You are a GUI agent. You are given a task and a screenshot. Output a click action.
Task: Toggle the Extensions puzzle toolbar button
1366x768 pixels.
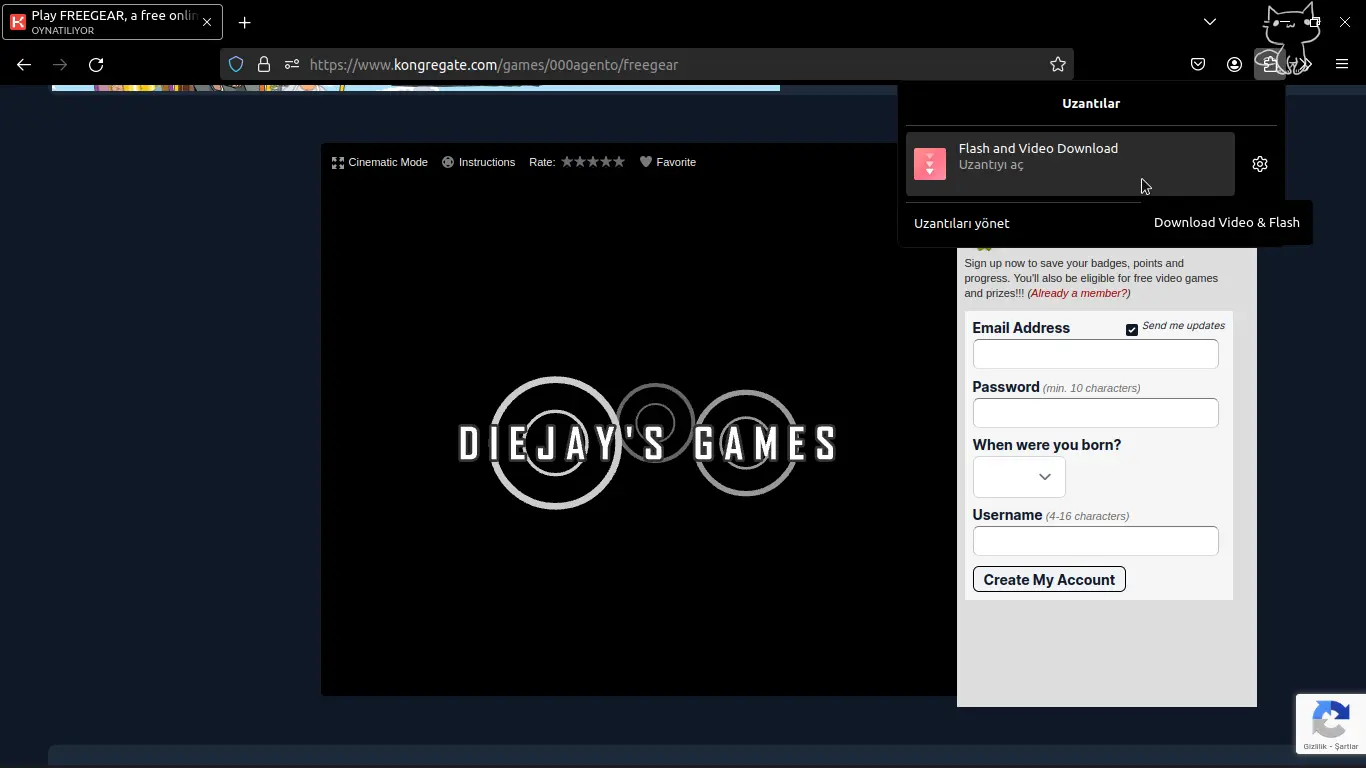click(x=1270, y=64)
